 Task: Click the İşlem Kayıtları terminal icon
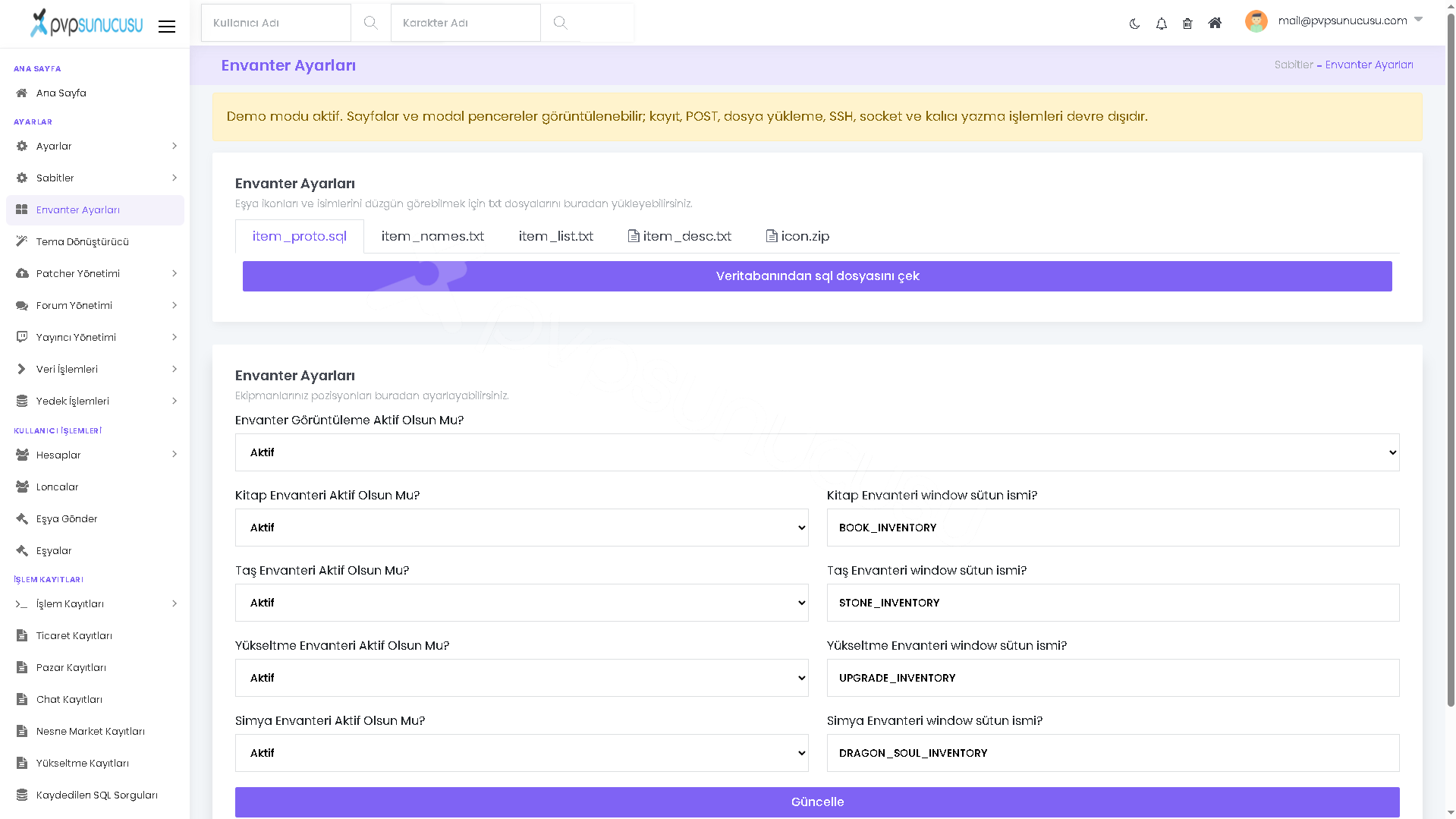pos(22,604)
